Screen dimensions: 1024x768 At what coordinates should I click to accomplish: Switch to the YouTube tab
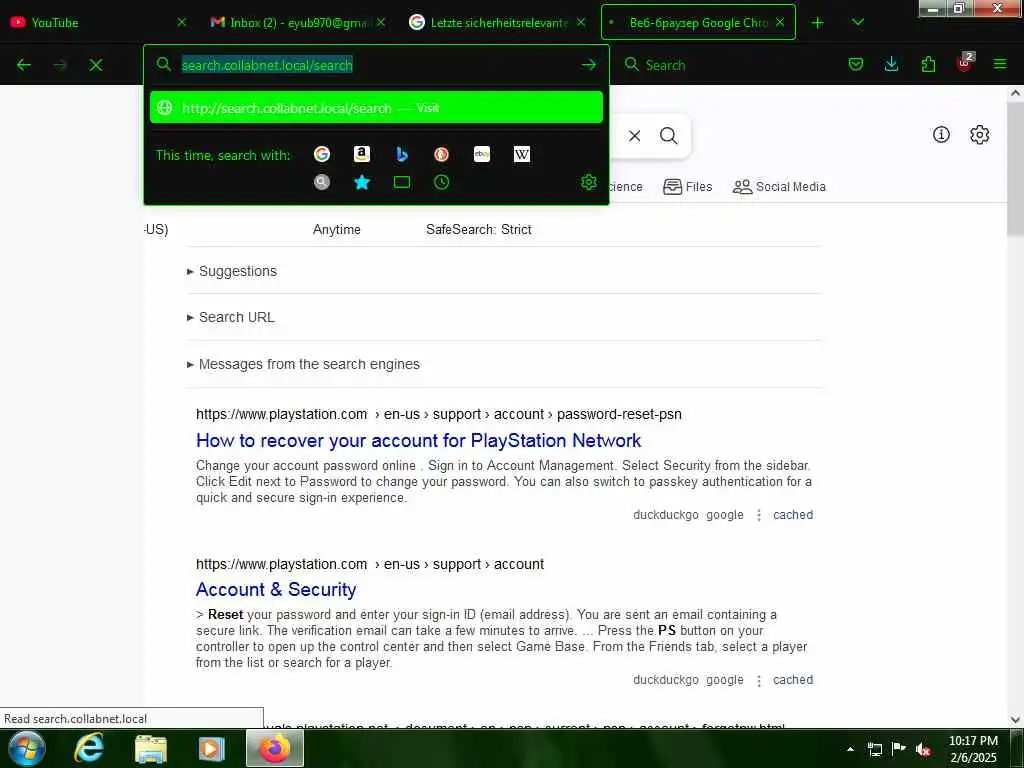[98, 22]
